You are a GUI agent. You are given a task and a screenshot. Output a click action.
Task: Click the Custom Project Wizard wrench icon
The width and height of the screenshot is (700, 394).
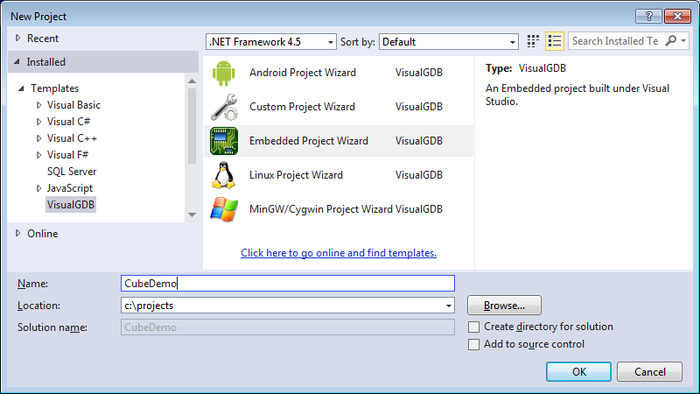[x=224, y=107]
